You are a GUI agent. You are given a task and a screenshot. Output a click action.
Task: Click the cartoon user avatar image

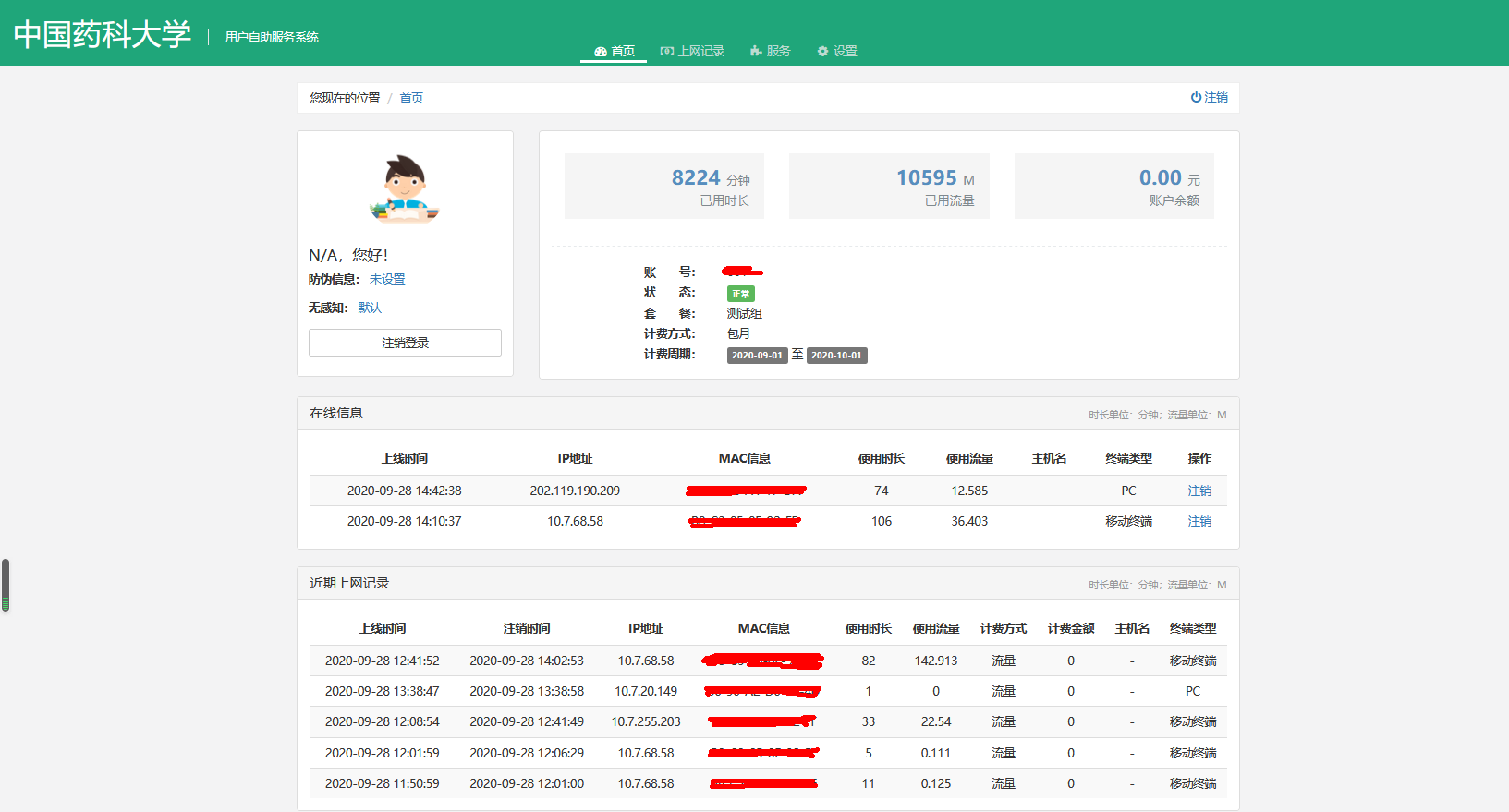[x=405, y=188]
